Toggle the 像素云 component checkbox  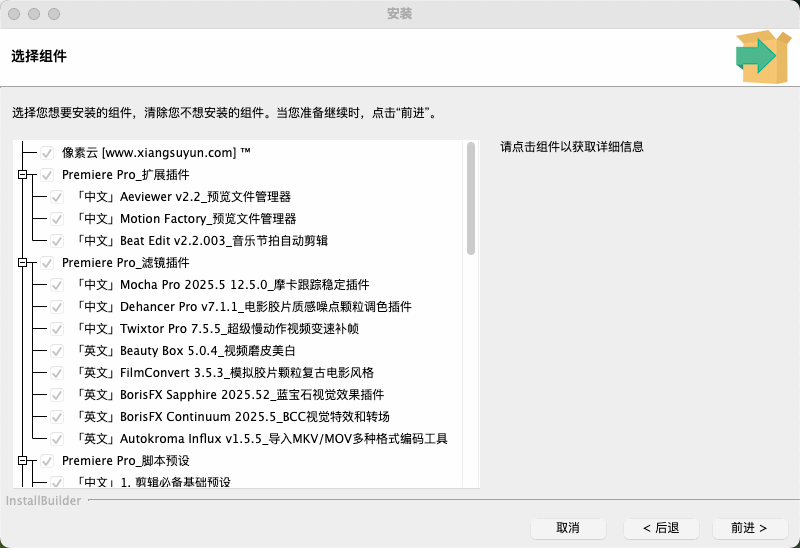46,153
